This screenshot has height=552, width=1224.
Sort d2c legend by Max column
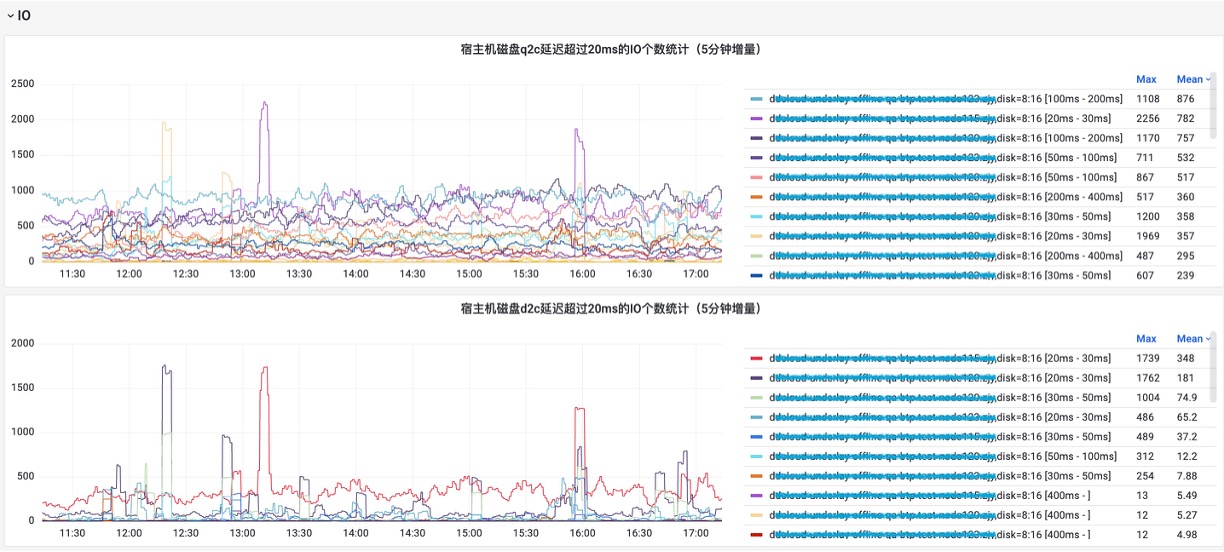pos(1146,339)
